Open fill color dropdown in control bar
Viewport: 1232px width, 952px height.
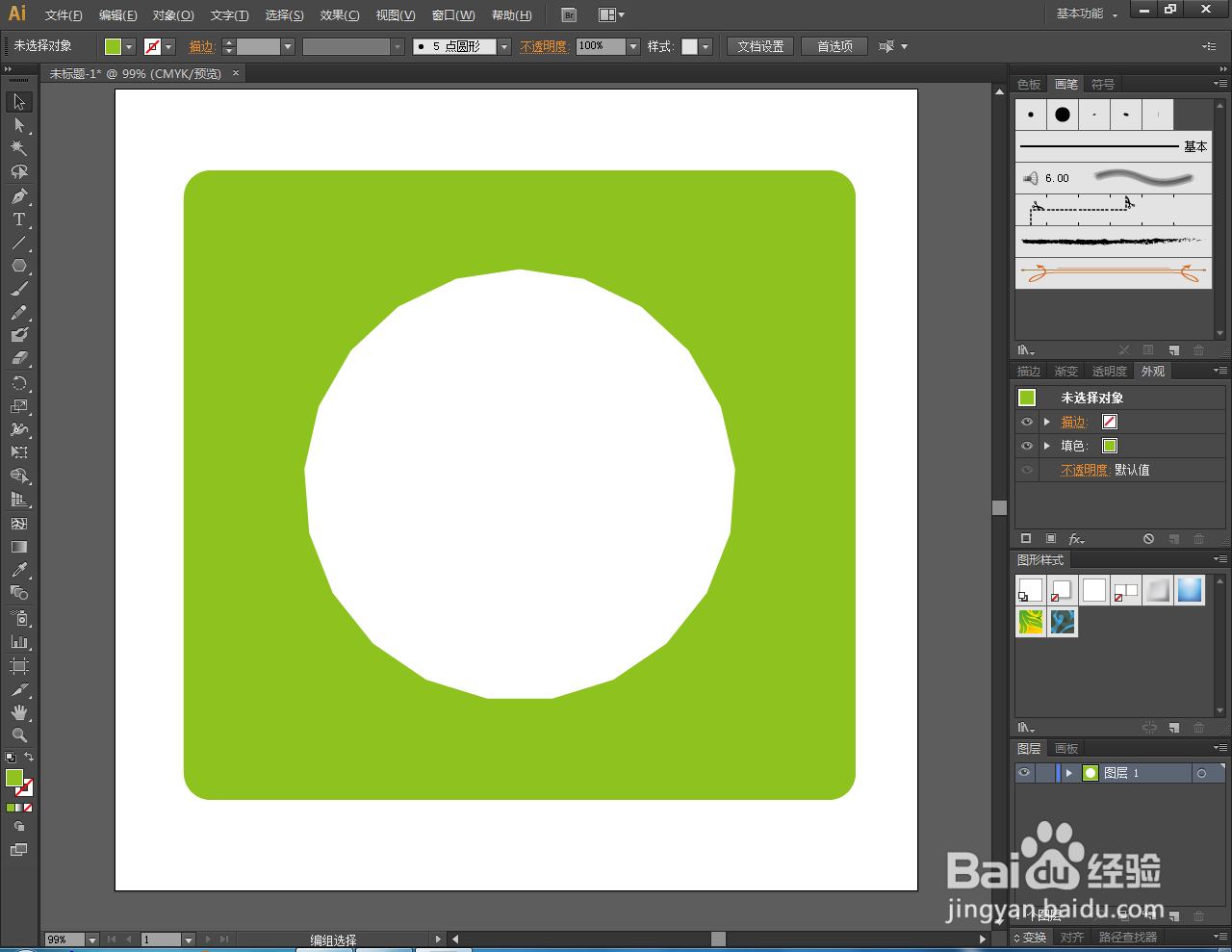130,46
